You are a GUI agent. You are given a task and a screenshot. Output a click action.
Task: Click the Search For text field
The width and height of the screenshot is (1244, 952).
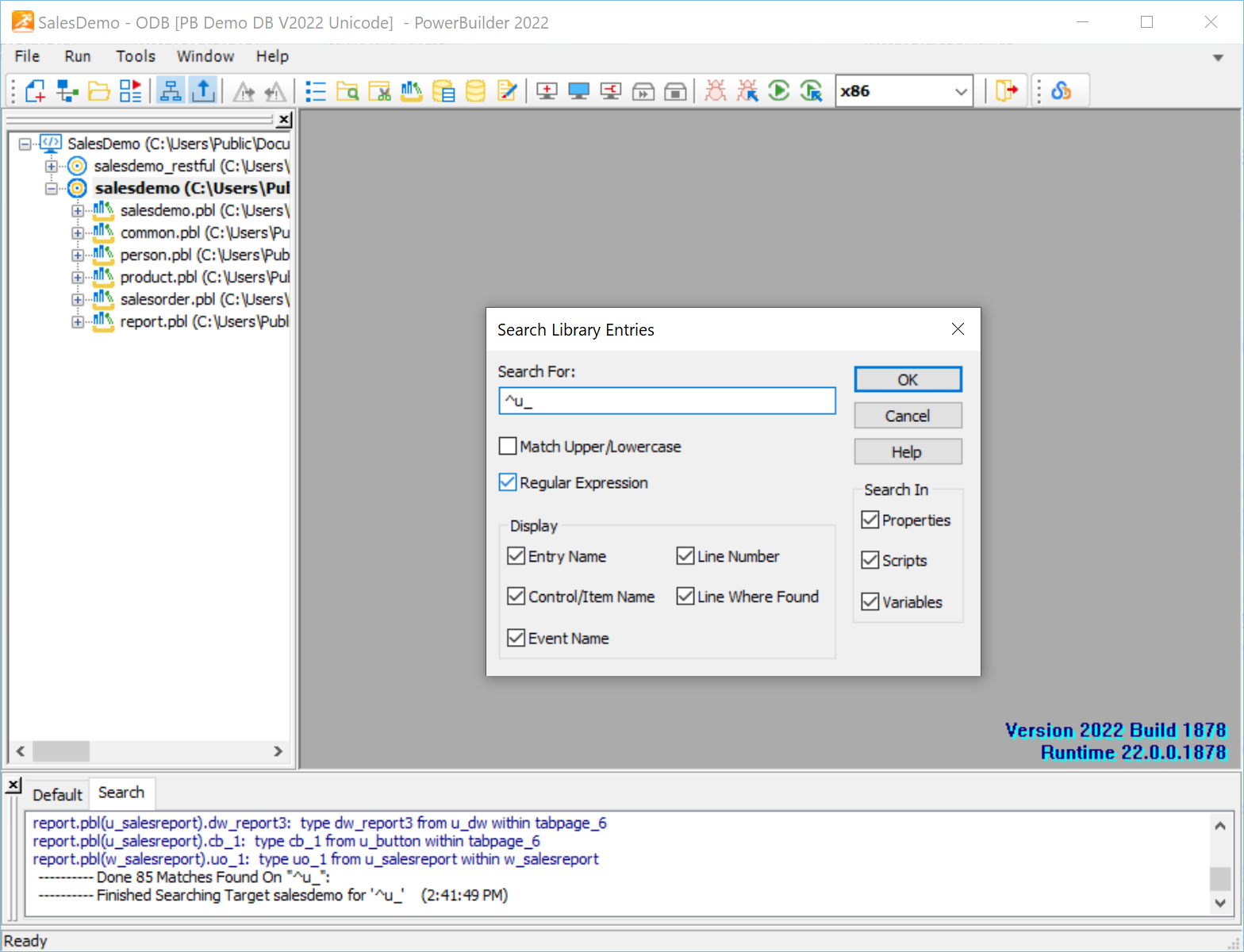666,401
